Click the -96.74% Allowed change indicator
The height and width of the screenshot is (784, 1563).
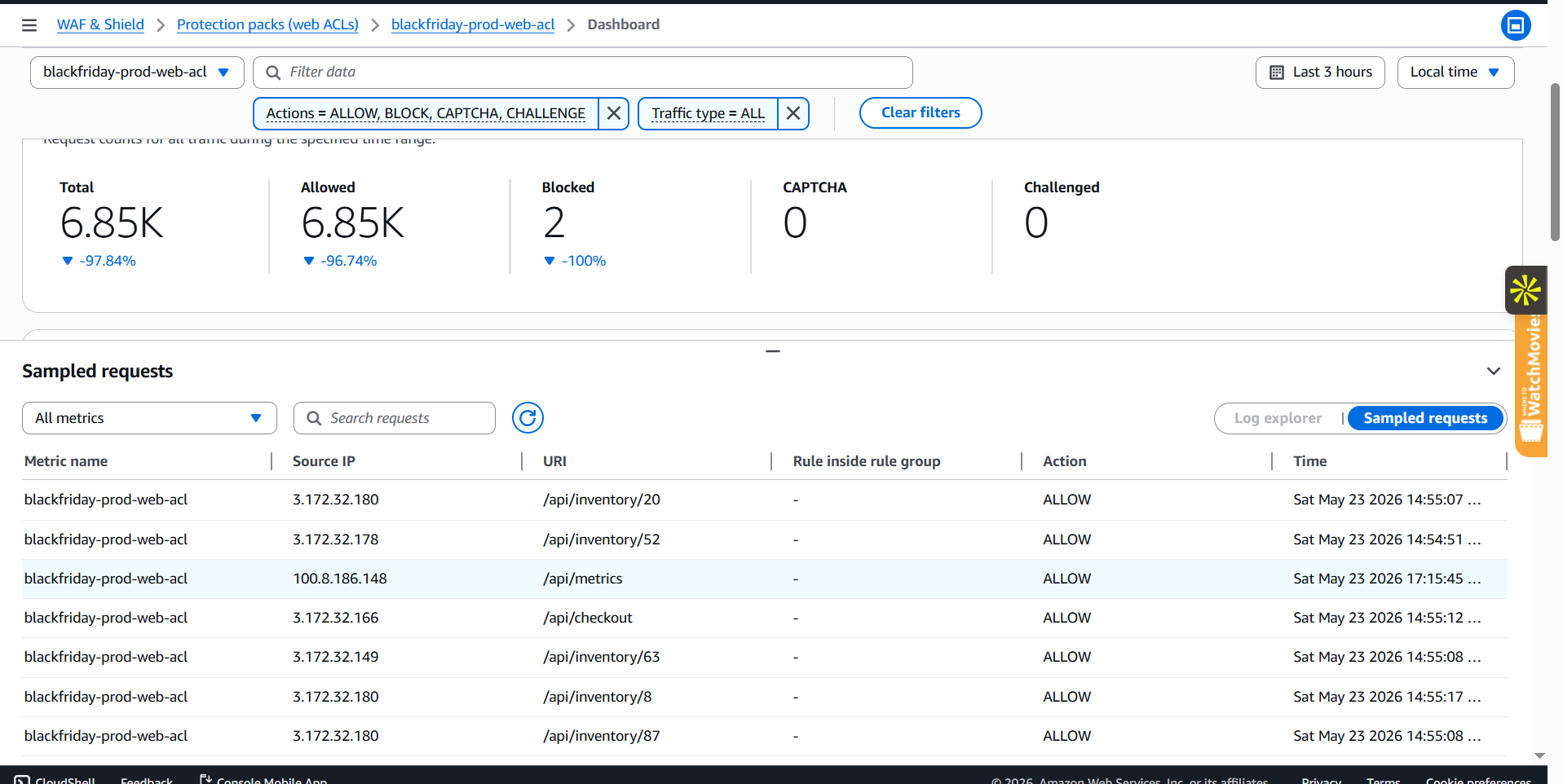tap(340, 261)
